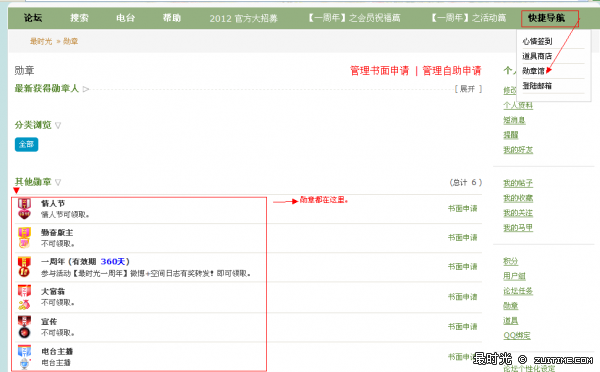Click the 勤奋版主 medal title text
Screen dimensions: 600x372
(57, 233)
